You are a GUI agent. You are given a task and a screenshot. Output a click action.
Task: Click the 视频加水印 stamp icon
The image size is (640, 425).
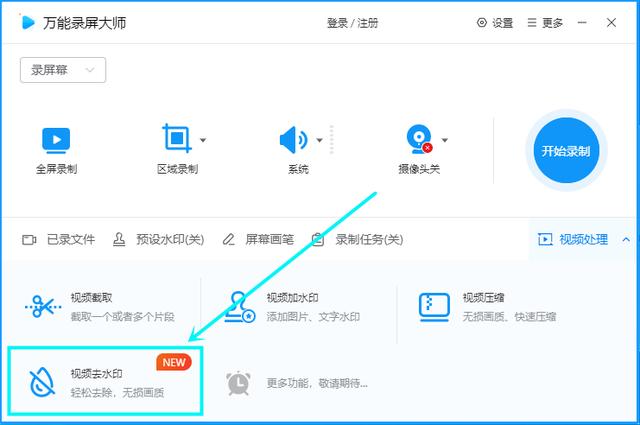tap(240, 307)
